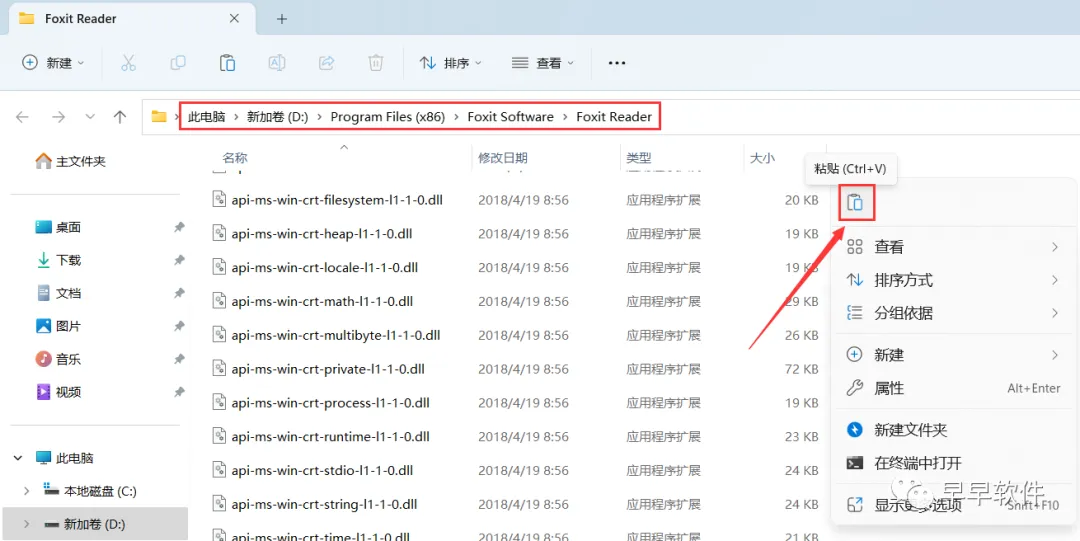This screenshot has width=1080, height=541.
Task: Select 主文件夹 in the sidebar
Action: pos(70,161)
